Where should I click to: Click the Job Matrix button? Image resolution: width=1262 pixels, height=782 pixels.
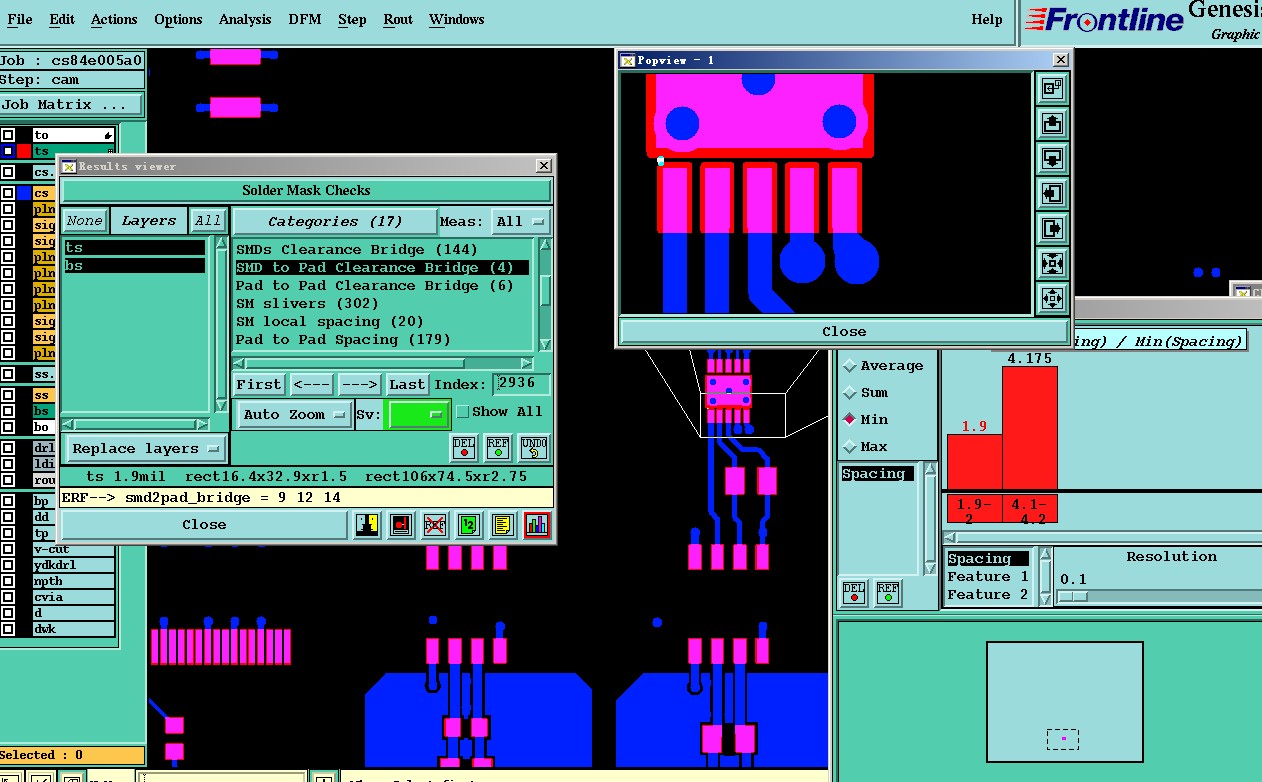72,104
